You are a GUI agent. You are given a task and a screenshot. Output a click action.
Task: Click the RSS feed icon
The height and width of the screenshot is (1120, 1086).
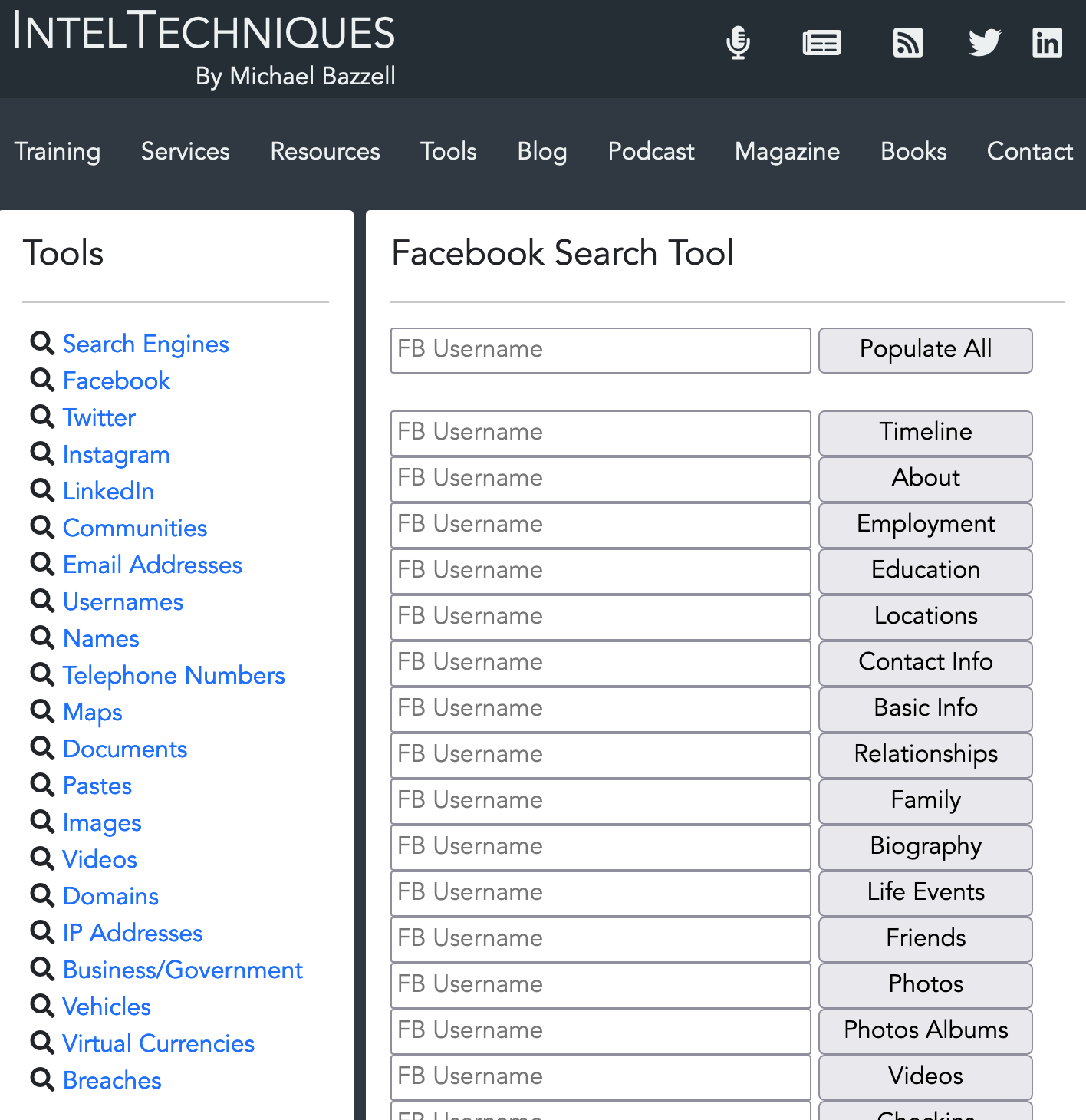(x=908, y=43)
